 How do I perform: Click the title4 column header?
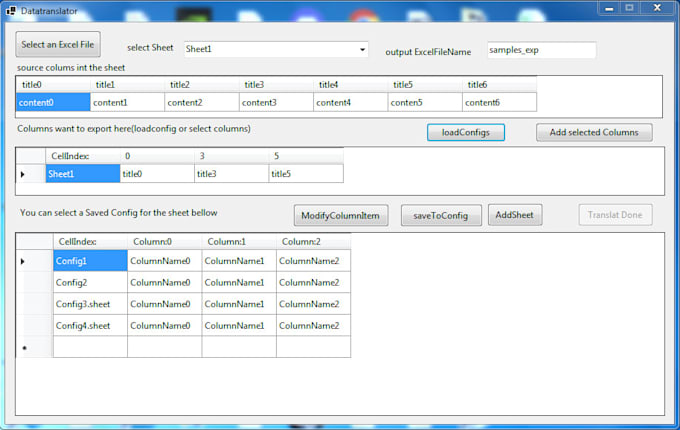tap(350, 85)
